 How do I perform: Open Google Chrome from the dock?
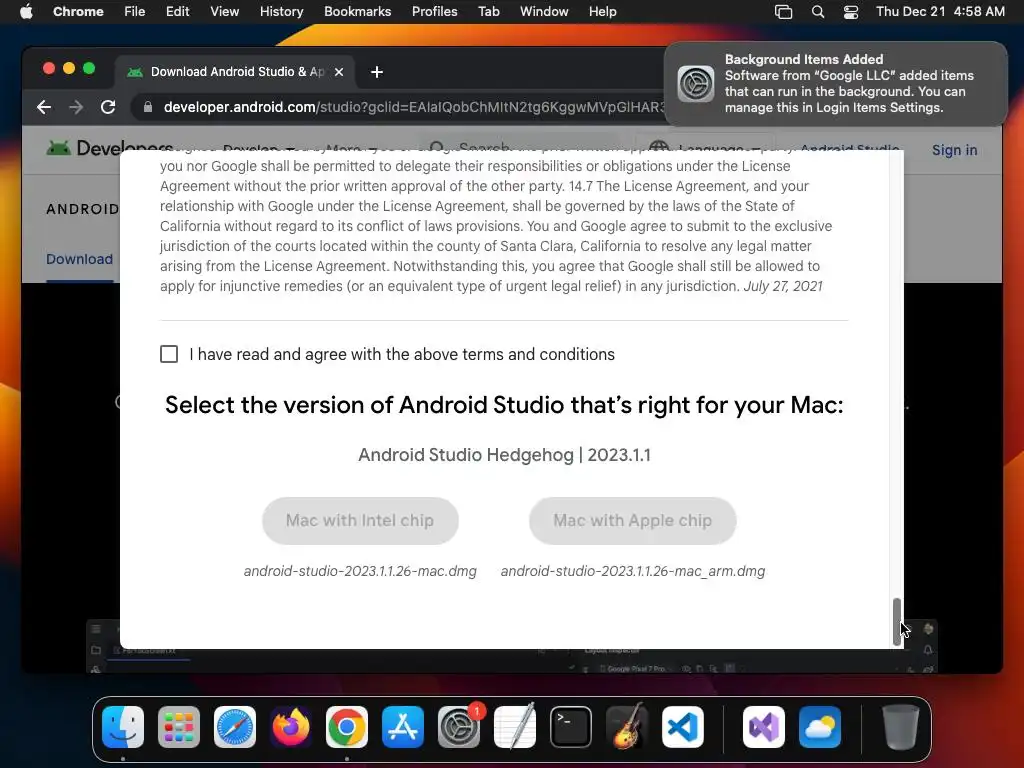point(347,727)
